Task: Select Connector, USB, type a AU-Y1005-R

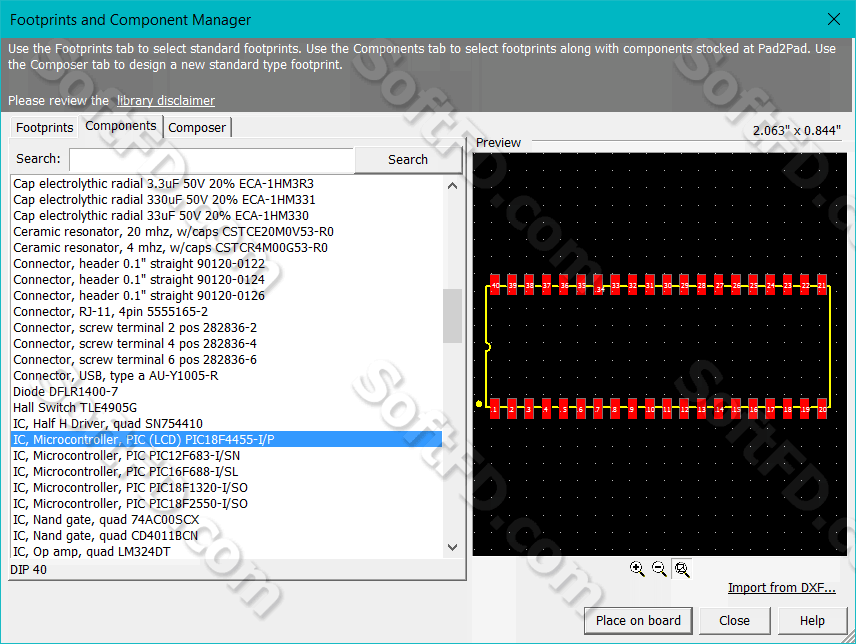Action: tap(227, 375)
